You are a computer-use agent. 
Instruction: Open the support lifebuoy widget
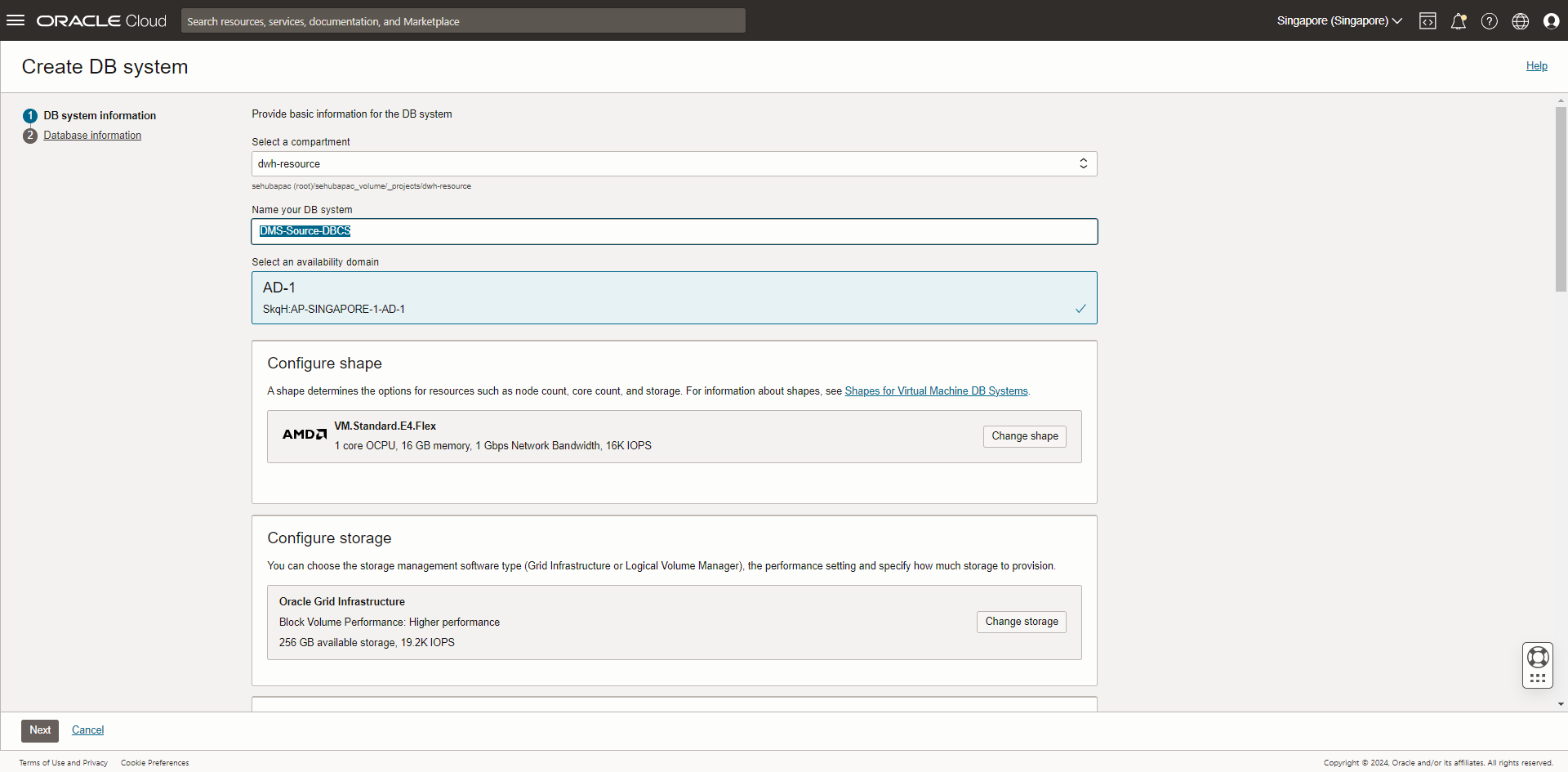tap(1538, 665)
